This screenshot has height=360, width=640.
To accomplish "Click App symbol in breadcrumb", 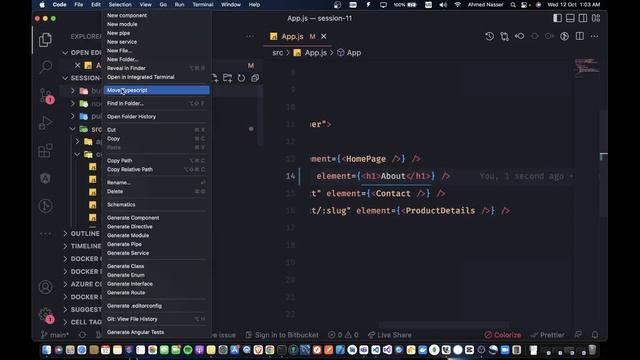I will pyautogui.click(x=349, y=53).
